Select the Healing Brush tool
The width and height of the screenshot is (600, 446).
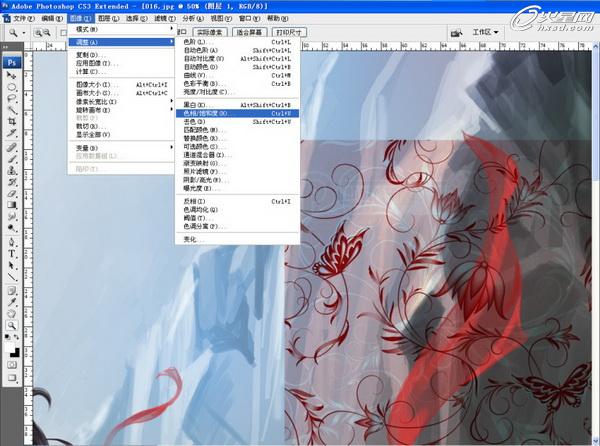[x=11, y=147]
